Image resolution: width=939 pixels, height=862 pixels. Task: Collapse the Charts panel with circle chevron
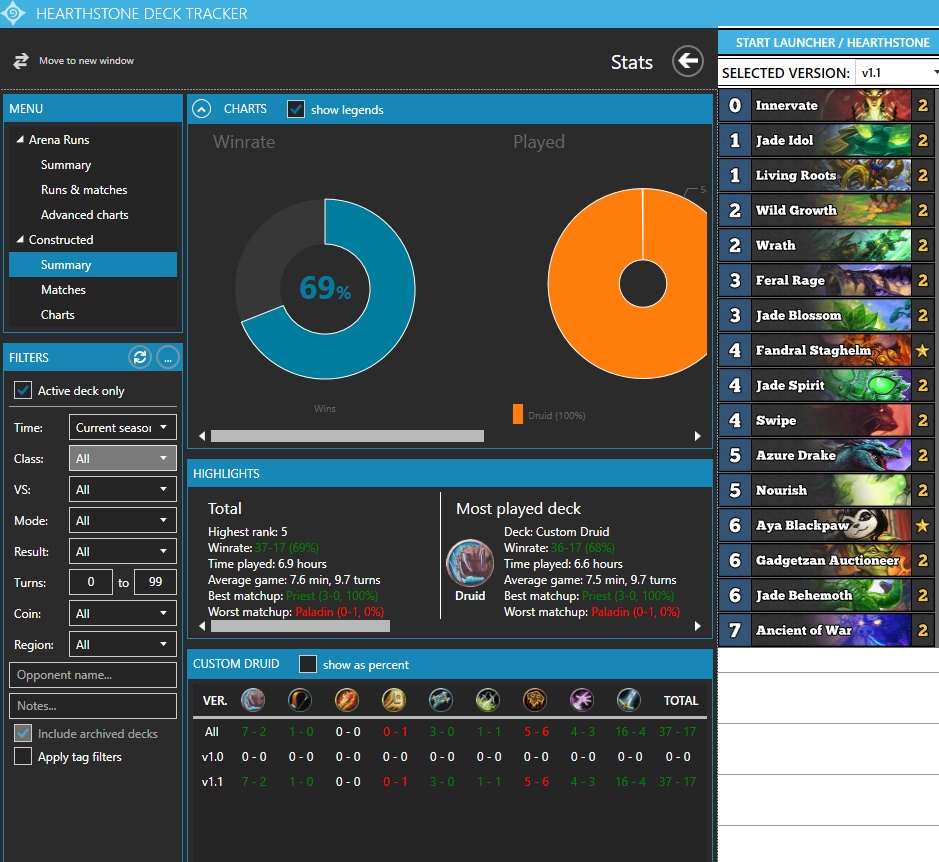coord(201,109)
